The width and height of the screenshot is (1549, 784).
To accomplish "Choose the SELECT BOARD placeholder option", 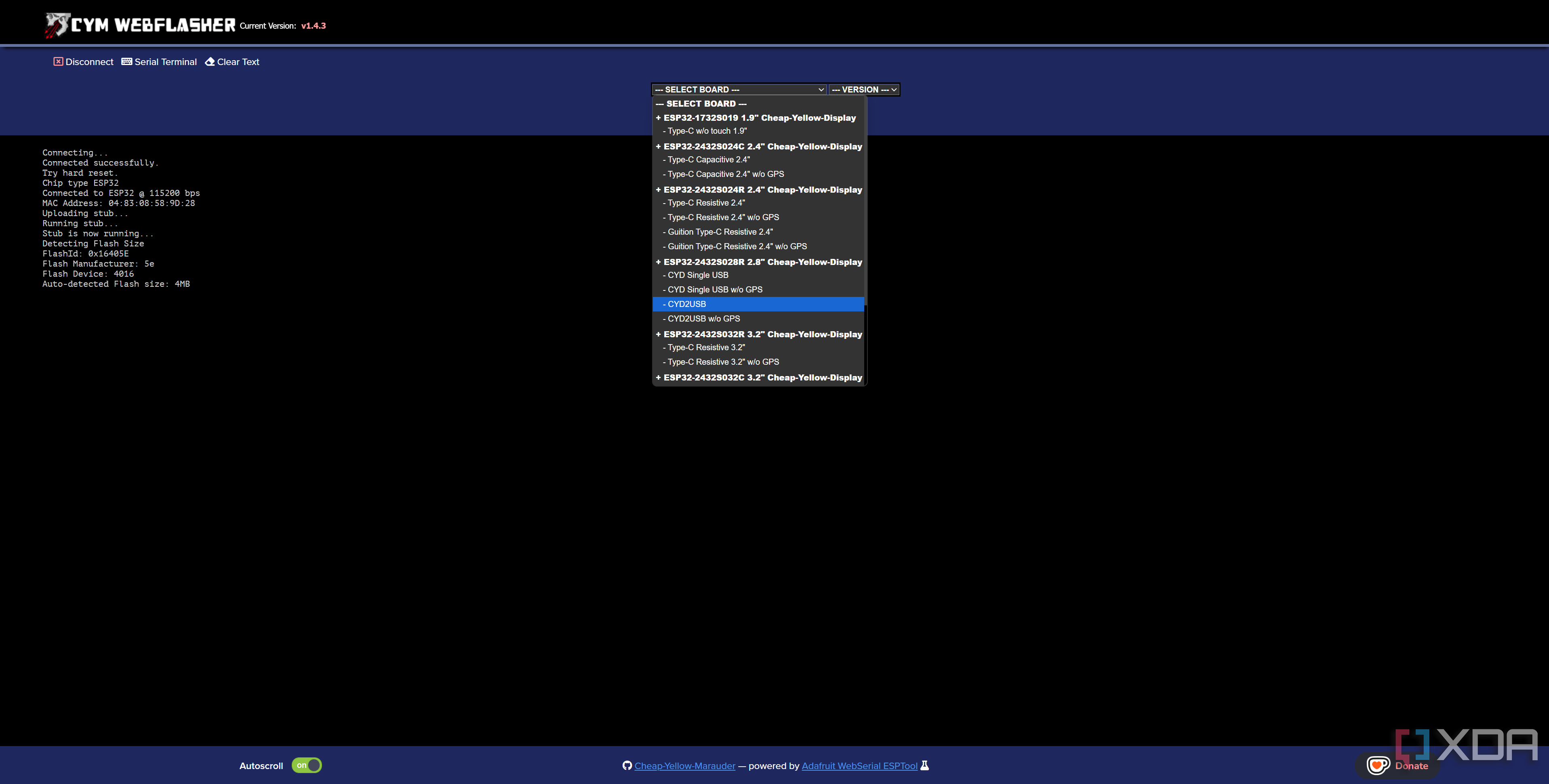I will tap(758, 104).
